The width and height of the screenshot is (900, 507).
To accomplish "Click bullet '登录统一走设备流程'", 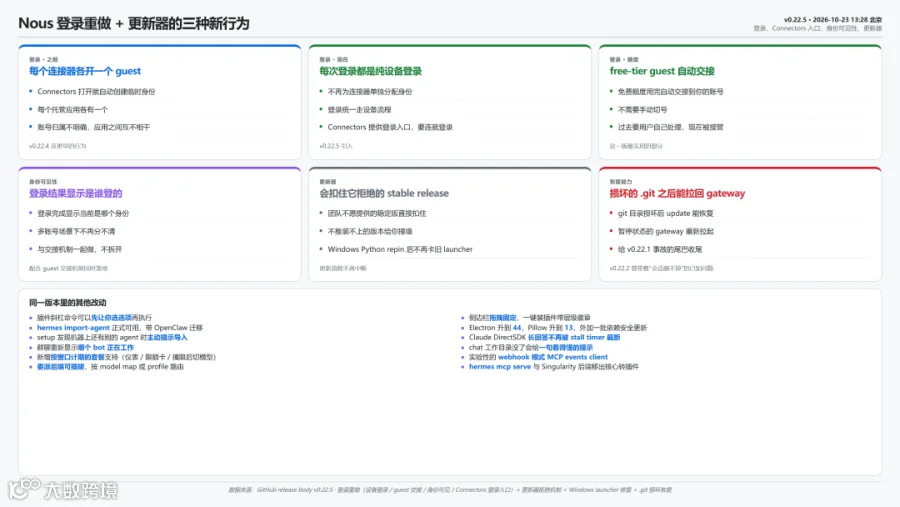I will [x=359, y=110].
